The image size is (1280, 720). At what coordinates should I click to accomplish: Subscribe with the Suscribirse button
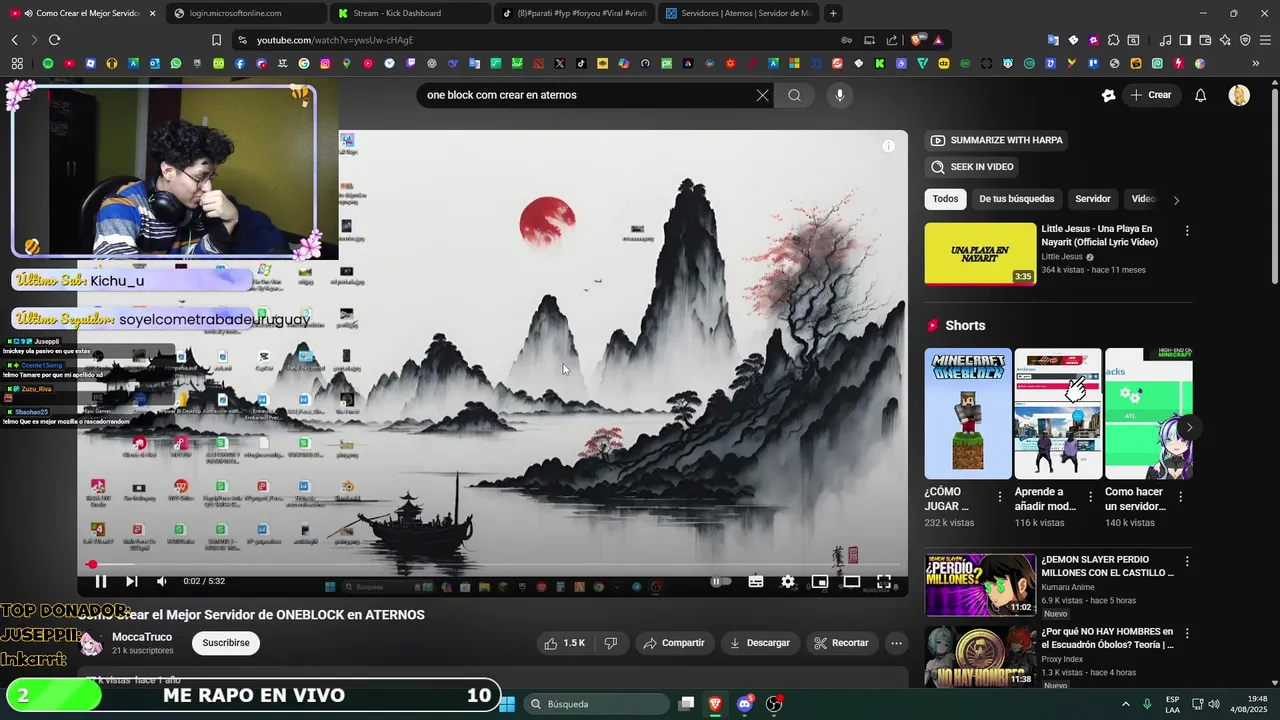[226, 643]
